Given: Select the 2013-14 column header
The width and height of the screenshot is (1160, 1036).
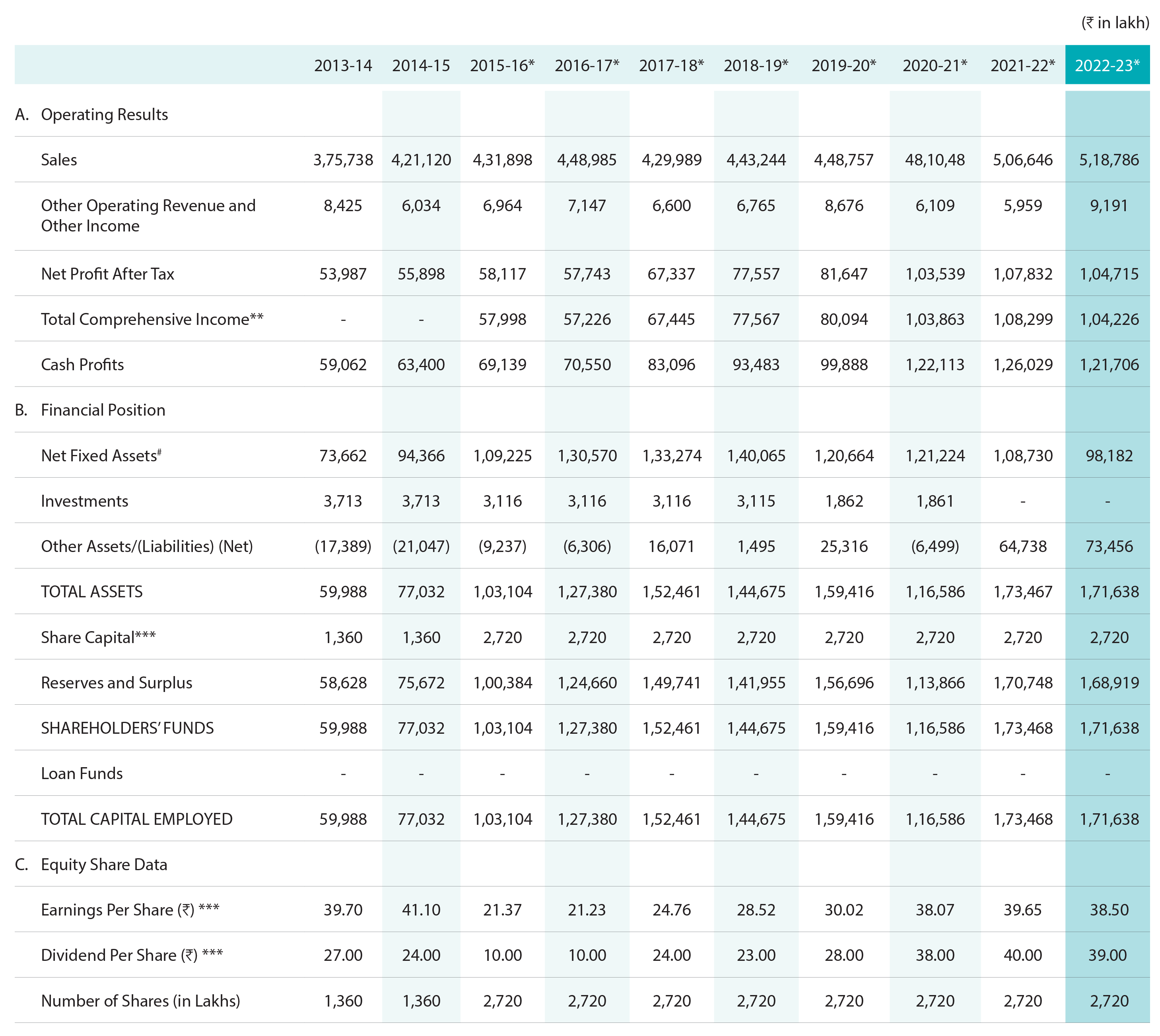Looking at the screenshot, I should tap(343, 66).
